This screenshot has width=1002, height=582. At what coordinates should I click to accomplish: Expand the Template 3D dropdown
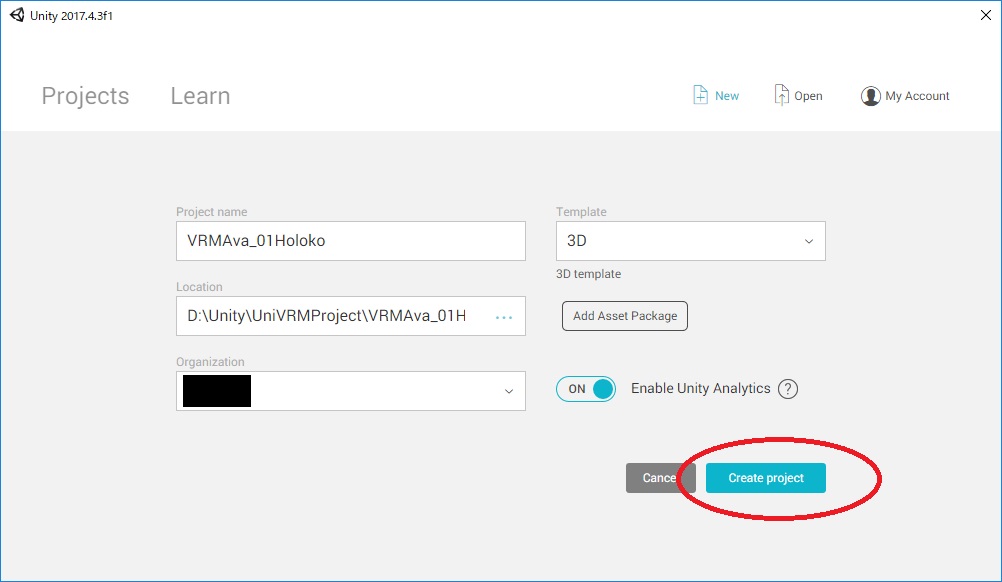click(691, 241)
